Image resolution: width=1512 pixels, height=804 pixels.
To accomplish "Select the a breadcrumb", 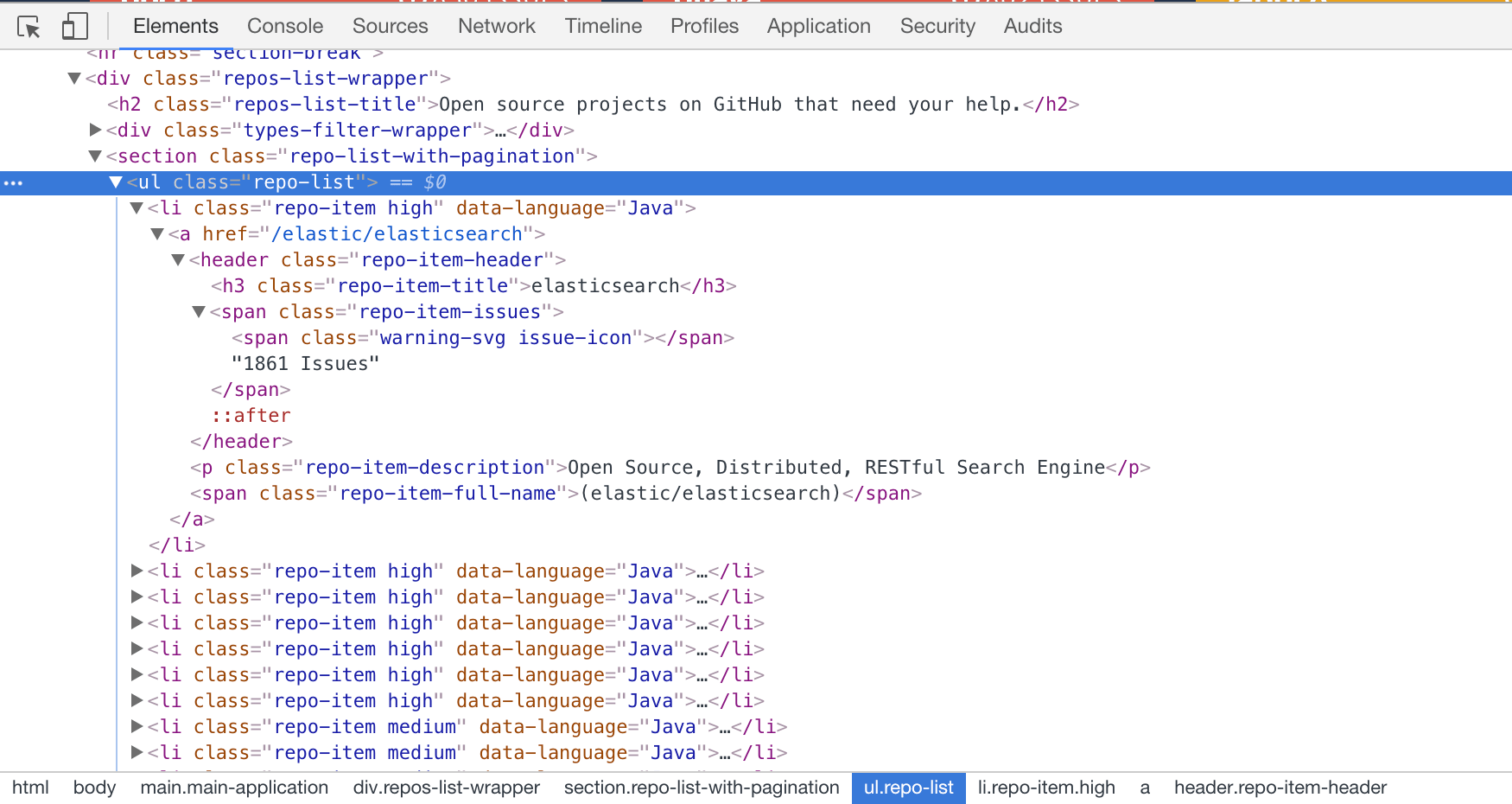I will 1145,788.
